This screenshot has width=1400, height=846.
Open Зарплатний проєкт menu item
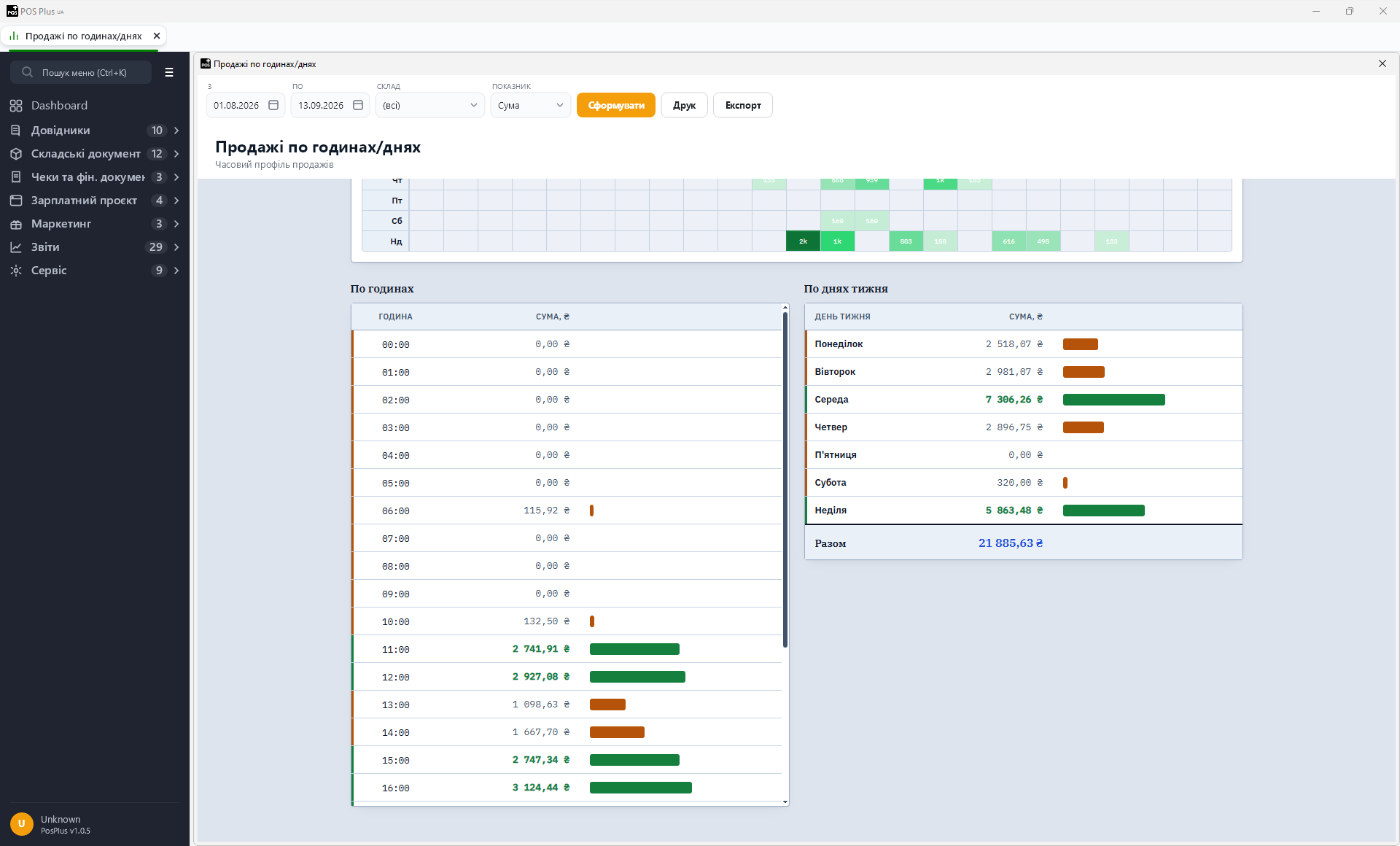[x=95, y=201]
